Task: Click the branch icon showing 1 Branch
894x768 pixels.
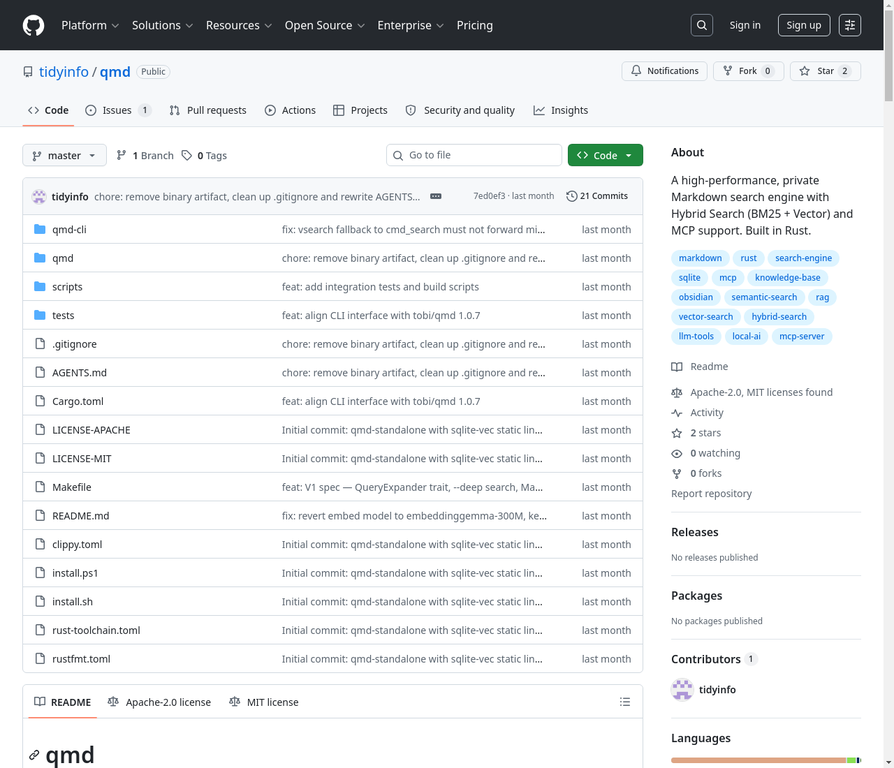Action: (x=119, y=155)
